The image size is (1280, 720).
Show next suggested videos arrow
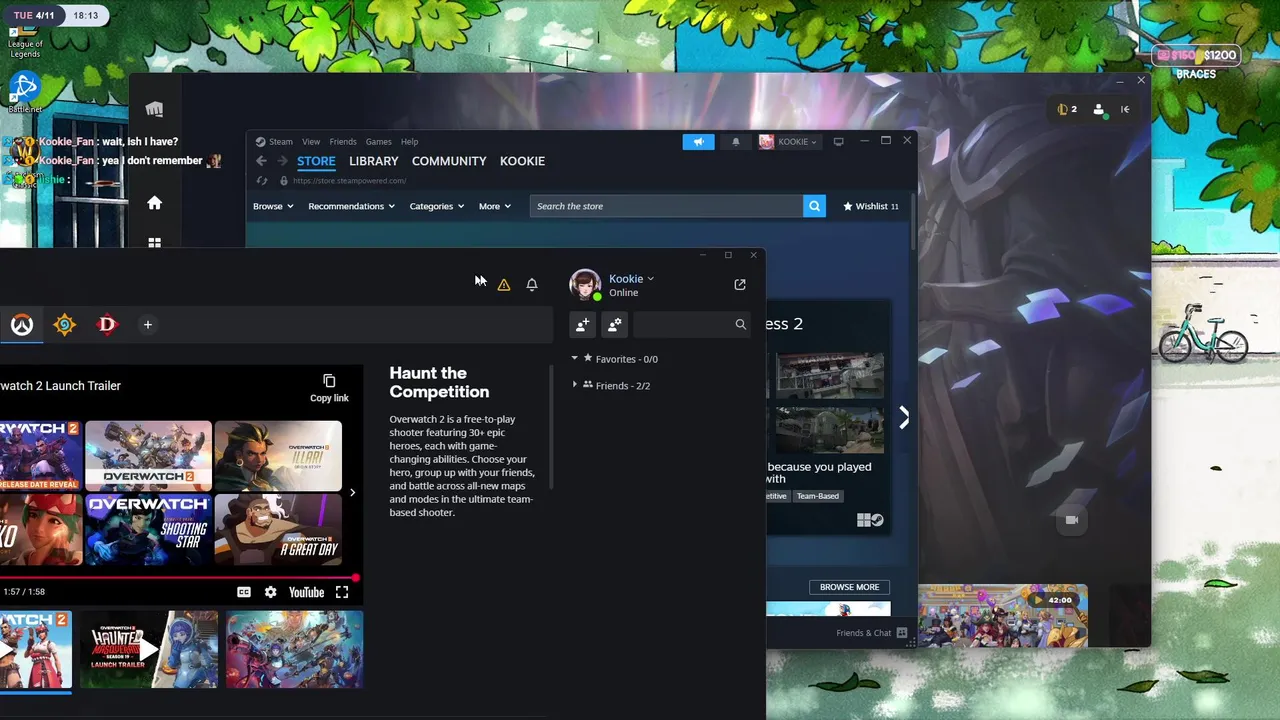352,492
